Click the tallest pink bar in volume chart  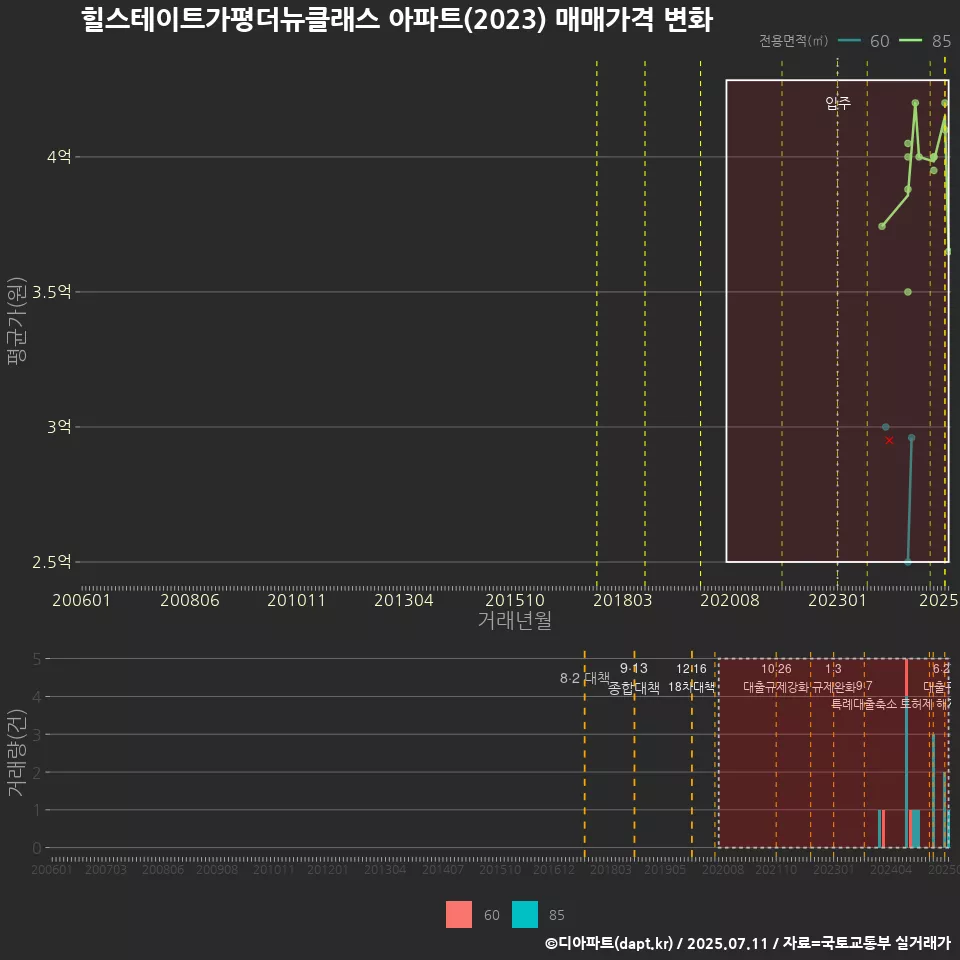click(906, 678)
